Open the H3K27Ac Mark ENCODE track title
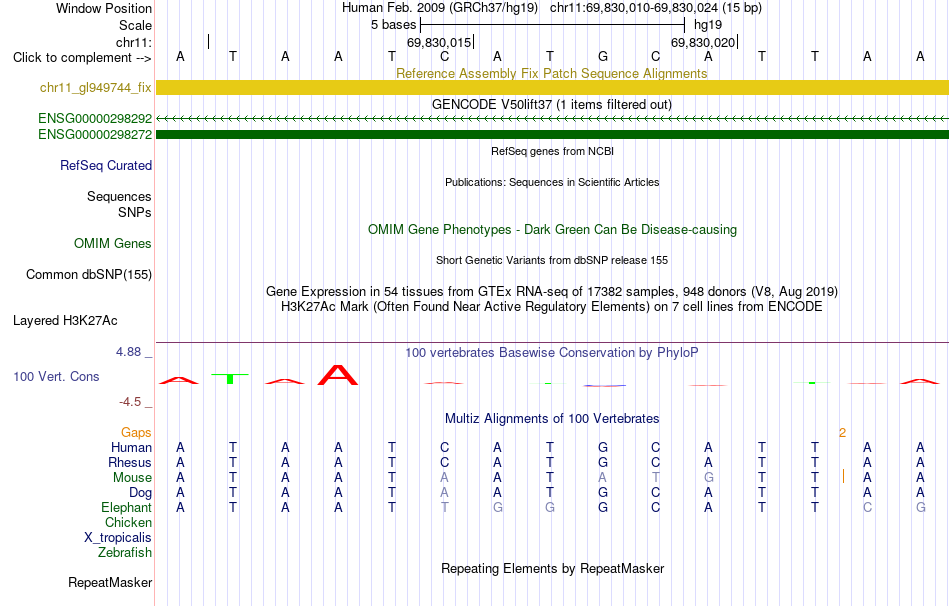The image size is (950, 606). pyautogui.click(x=552, y=307)
